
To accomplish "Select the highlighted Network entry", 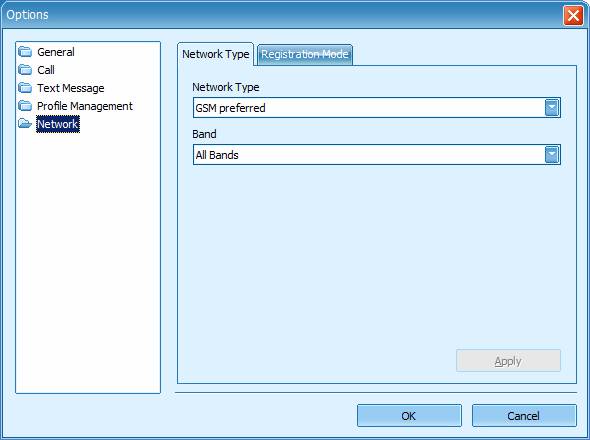I will [x=58, y=124].
